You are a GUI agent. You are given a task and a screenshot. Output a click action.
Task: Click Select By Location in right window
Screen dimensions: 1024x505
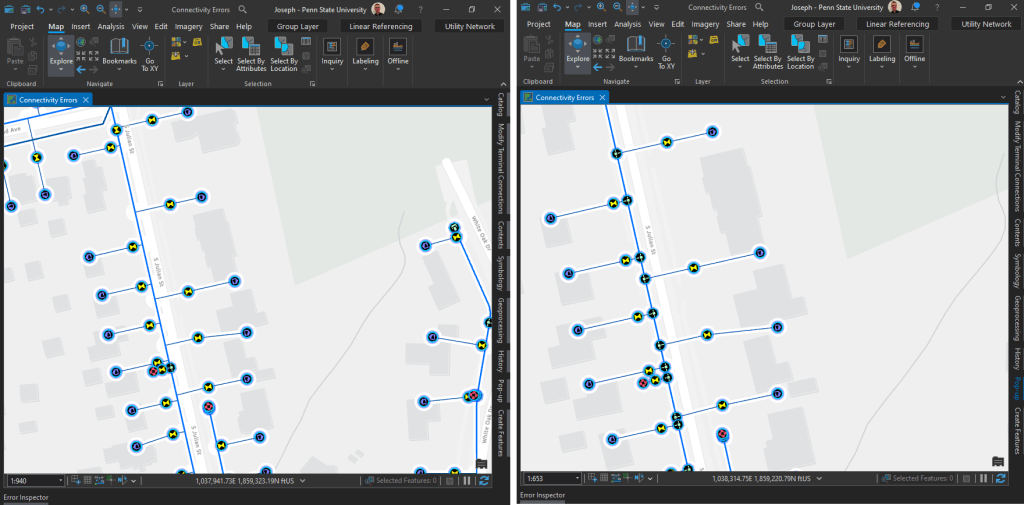(800, 52)
